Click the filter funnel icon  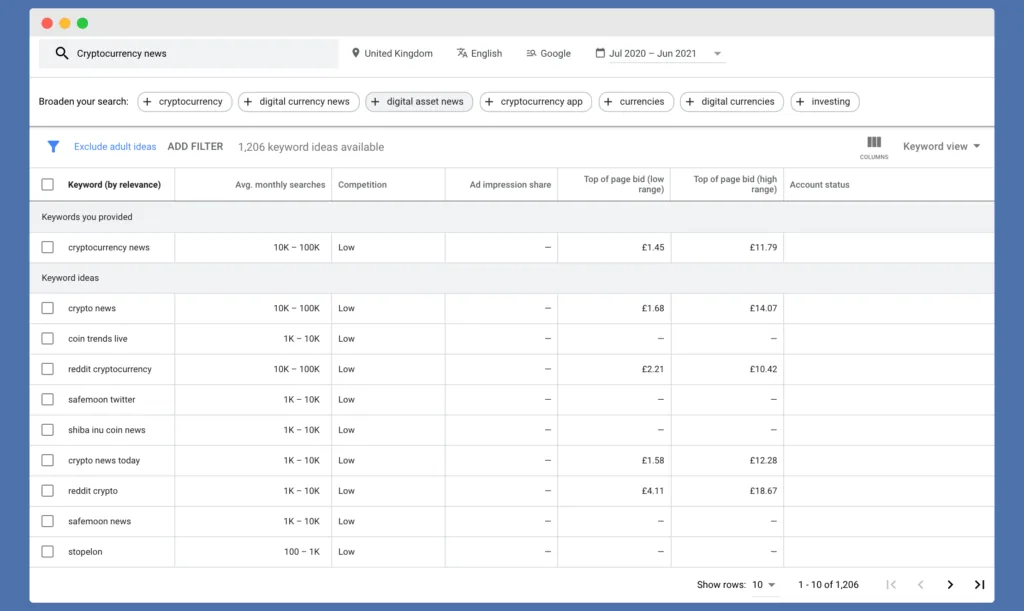53,146
